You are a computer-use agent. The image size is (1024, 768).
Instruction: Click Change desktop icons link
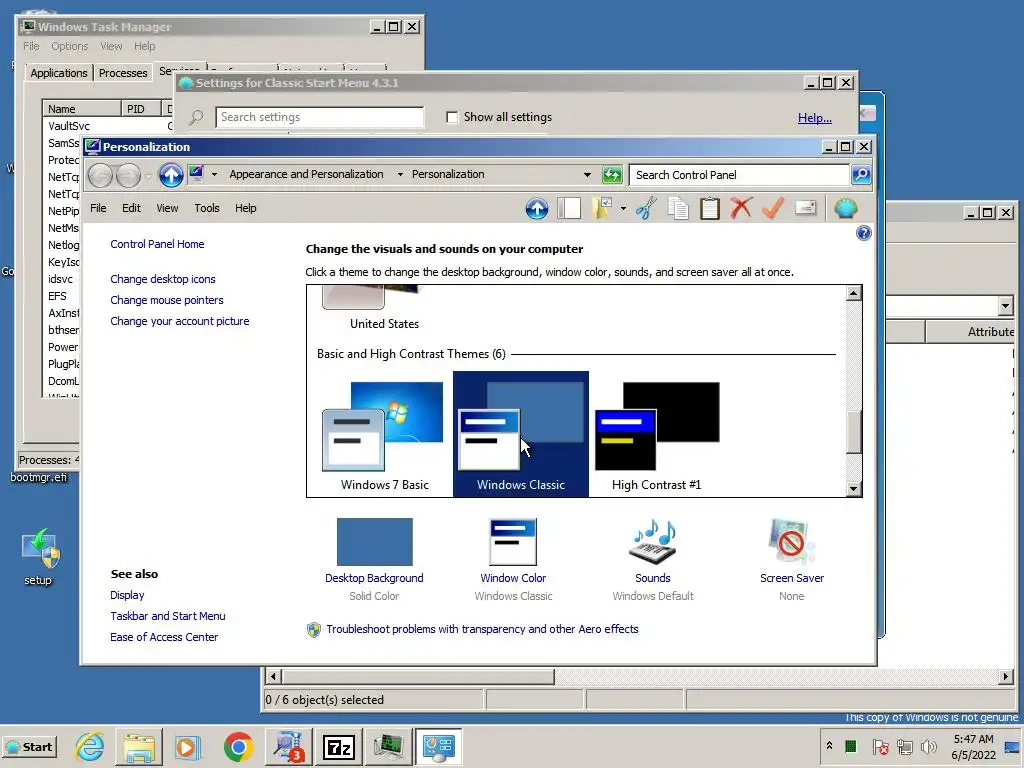[163, 279]
